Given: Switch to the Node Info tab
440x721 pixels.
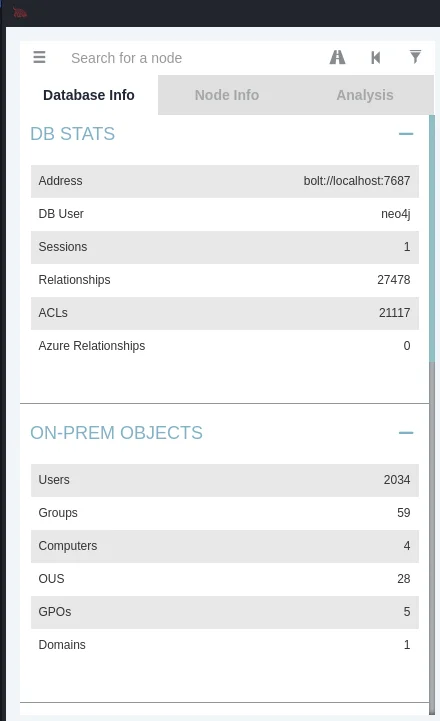Looking at the screenshot, I should click(227, 95).
